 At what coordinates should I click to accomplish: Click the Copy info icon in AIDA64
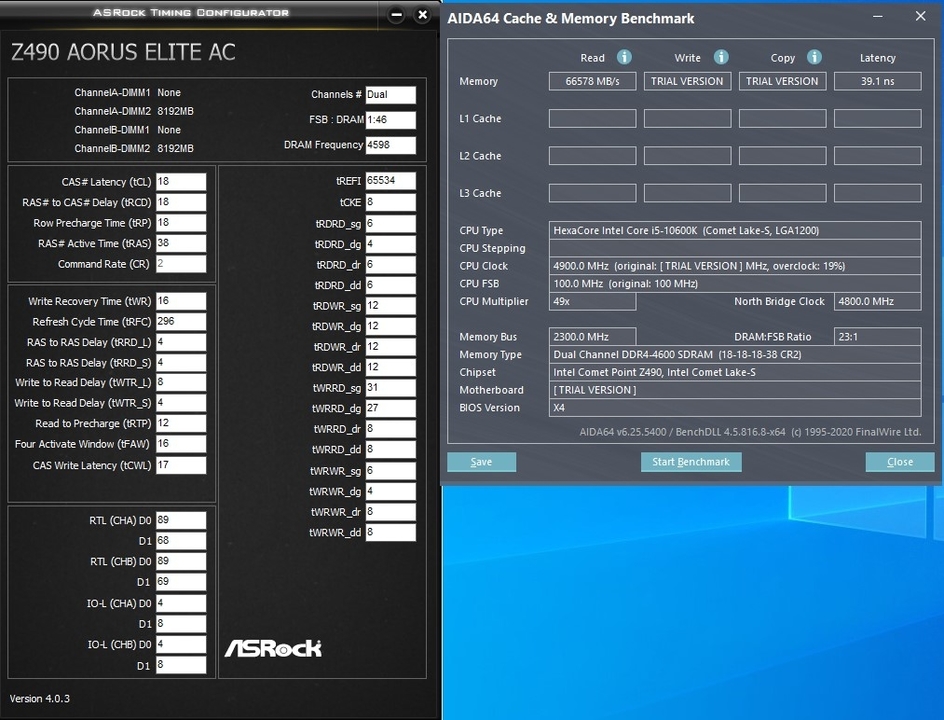[x=814, y=57]
